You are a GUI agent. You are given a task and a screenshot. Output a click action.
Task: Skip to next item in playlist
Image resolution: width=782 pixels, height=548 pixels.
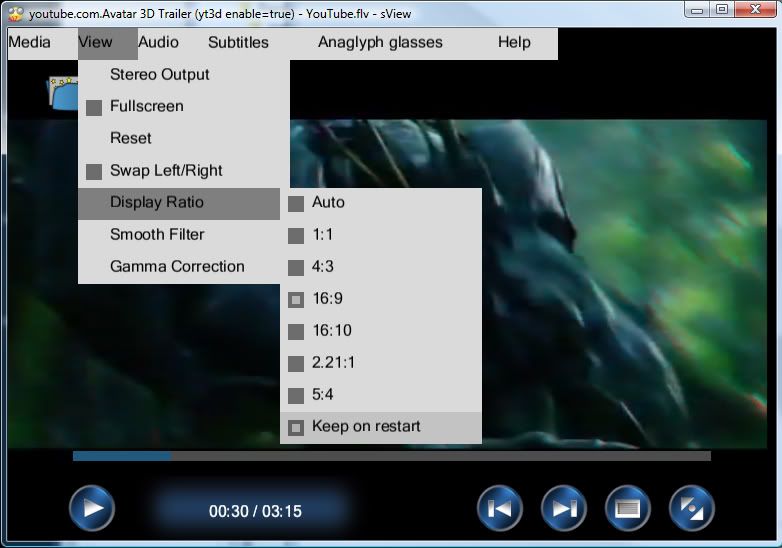coord(564,508)
